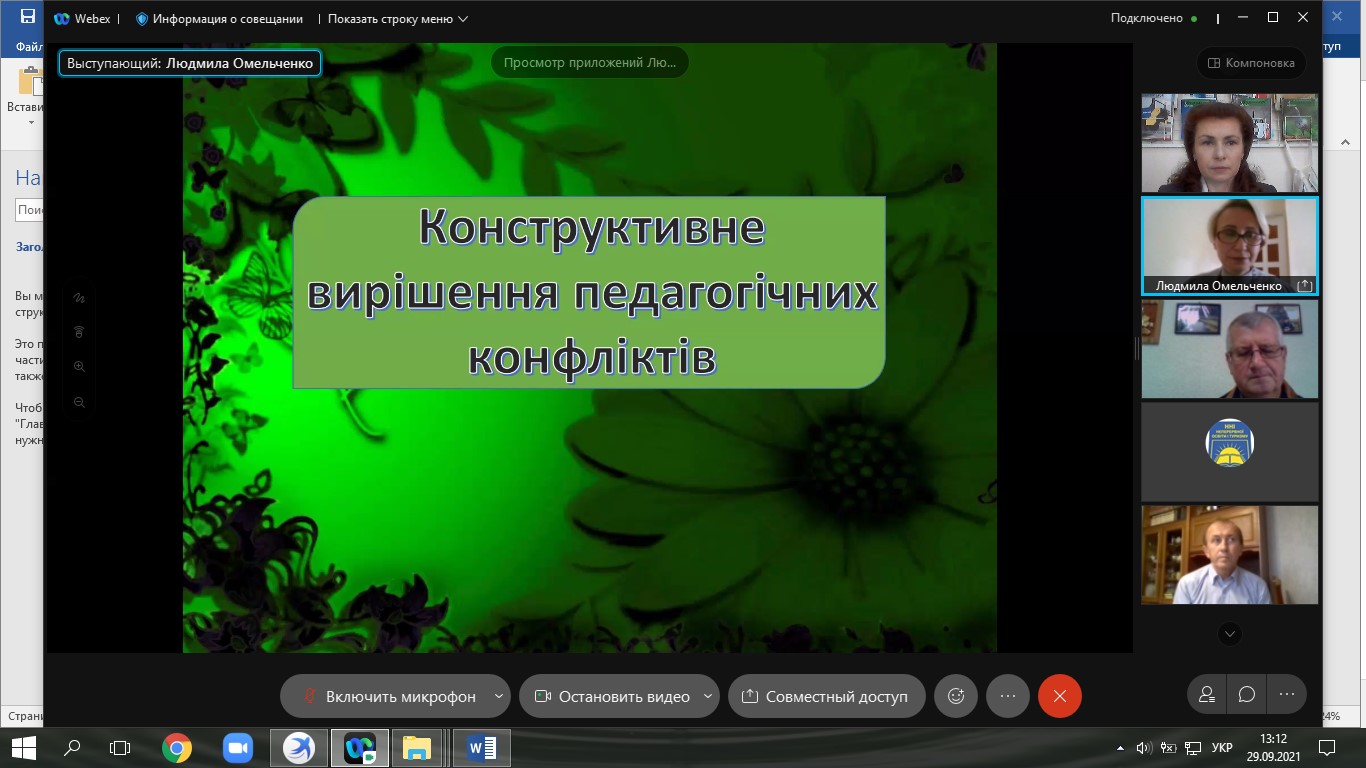
Task: Open Google Chrome from the taskbar
Action: point(177,747)
